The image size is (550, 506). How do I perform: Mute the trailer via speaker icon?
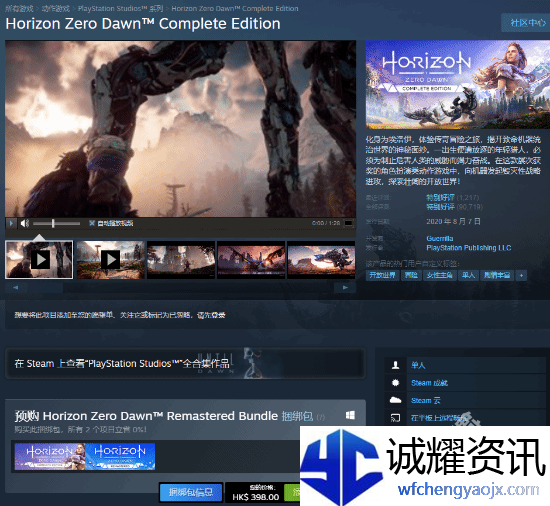[25, 223]
